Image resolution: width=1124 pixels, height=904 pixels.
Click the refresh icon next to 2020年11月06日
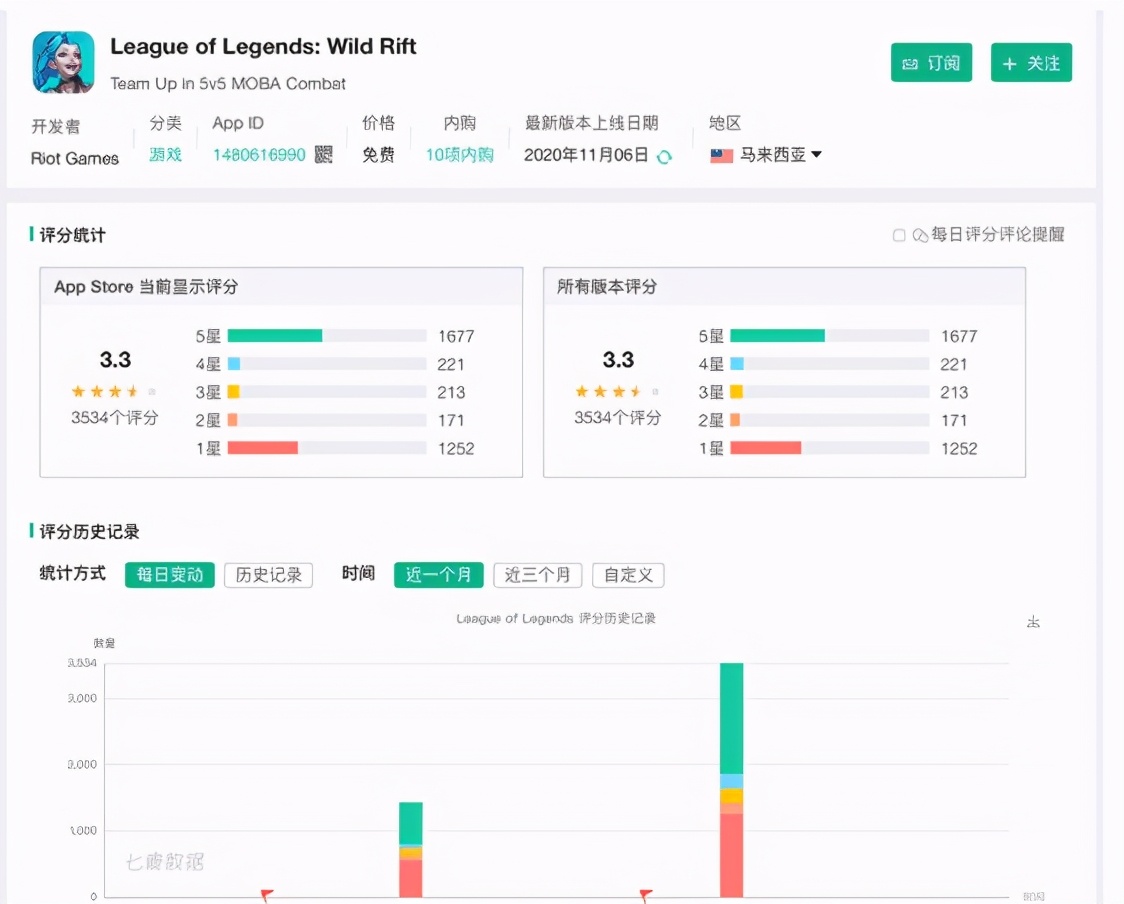(665, 156)
